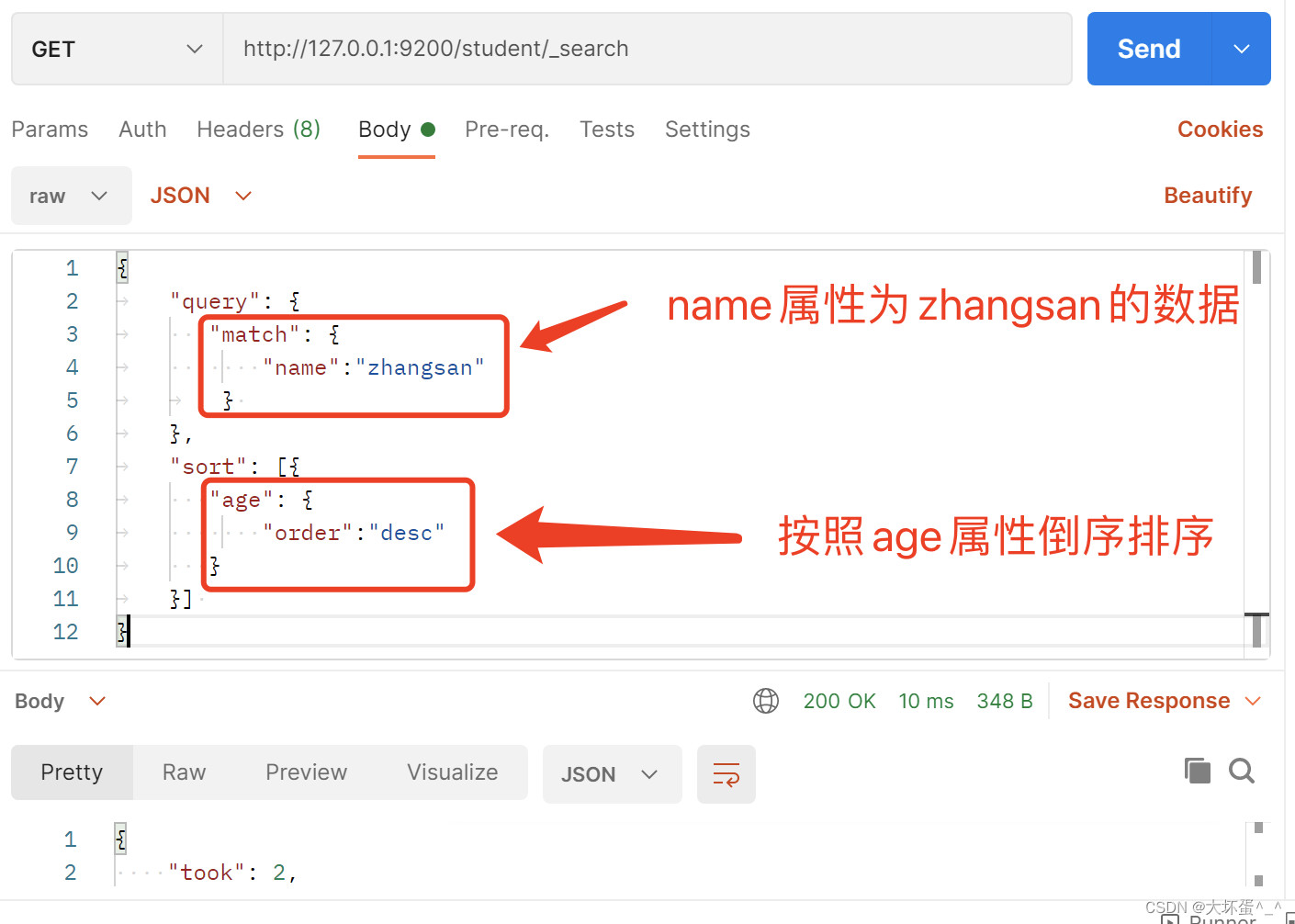The height and width of the screenshot is (924, 1295).
Task: Open the Pre-req. tab
Action: tap(507, 130)
